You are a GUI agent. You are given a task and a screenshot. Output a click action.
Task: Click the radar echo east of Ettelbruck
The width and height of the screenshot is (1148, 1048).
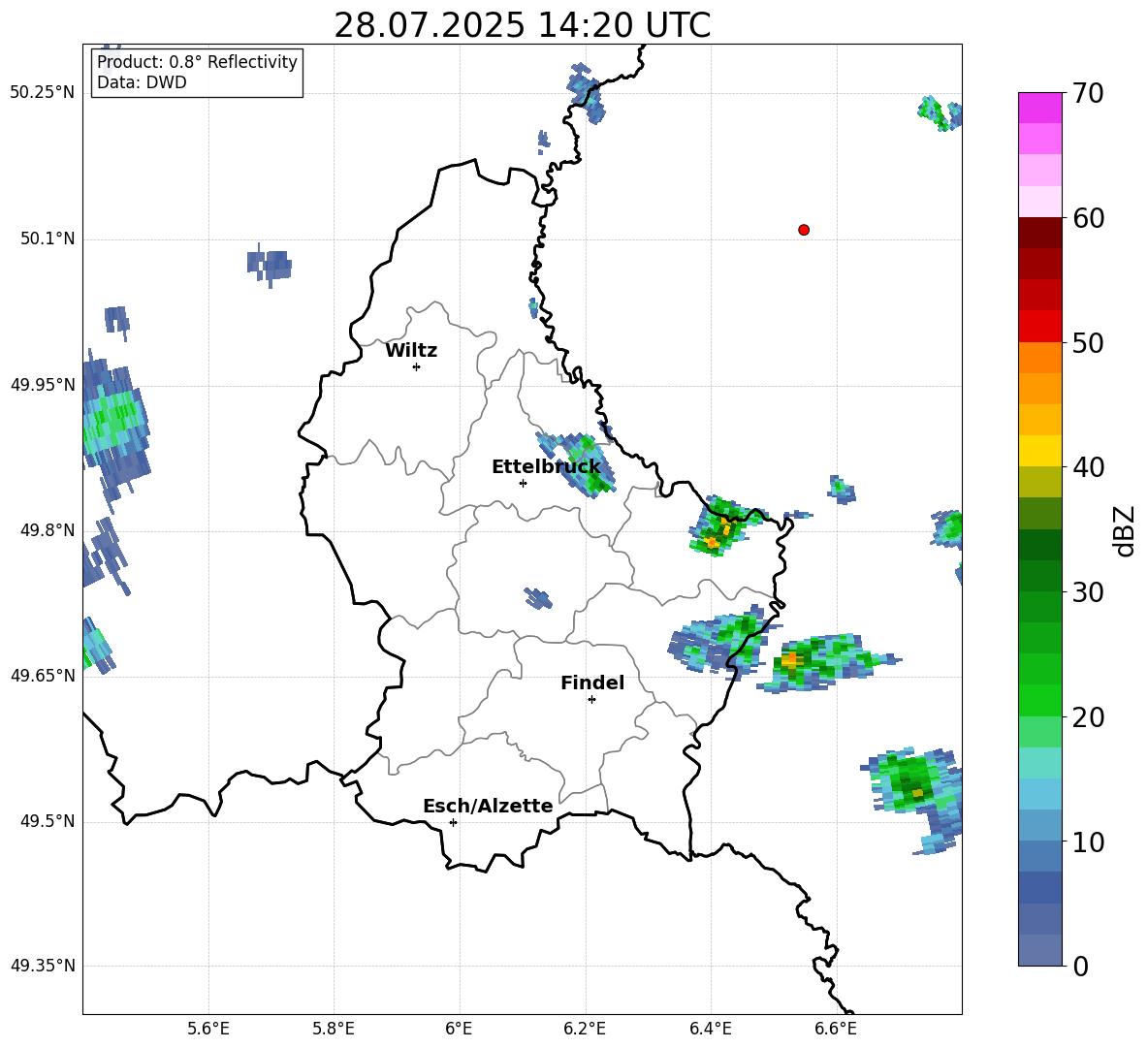[576, 464]
